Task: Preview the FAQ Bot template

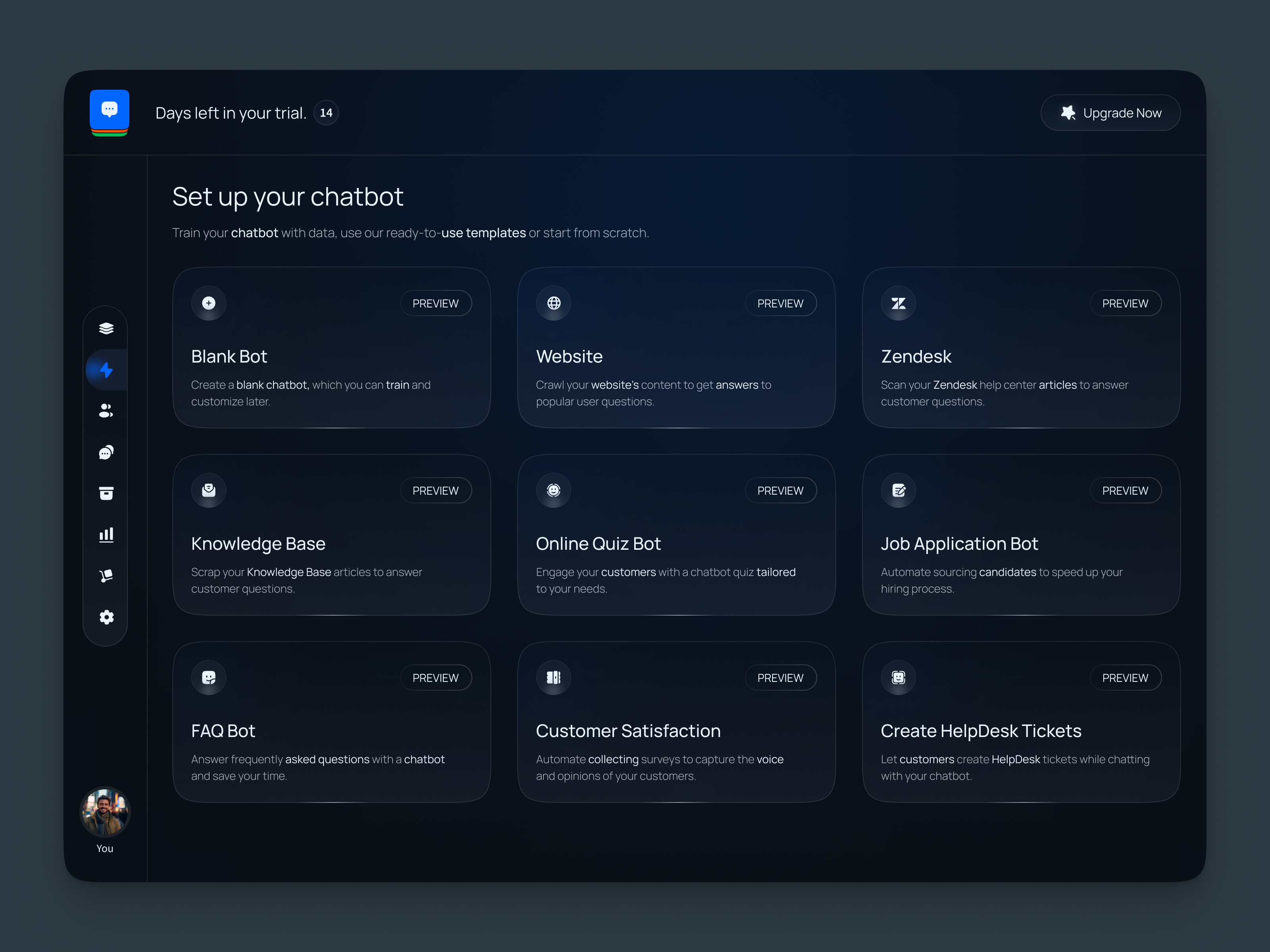Action: pos(436,678)
